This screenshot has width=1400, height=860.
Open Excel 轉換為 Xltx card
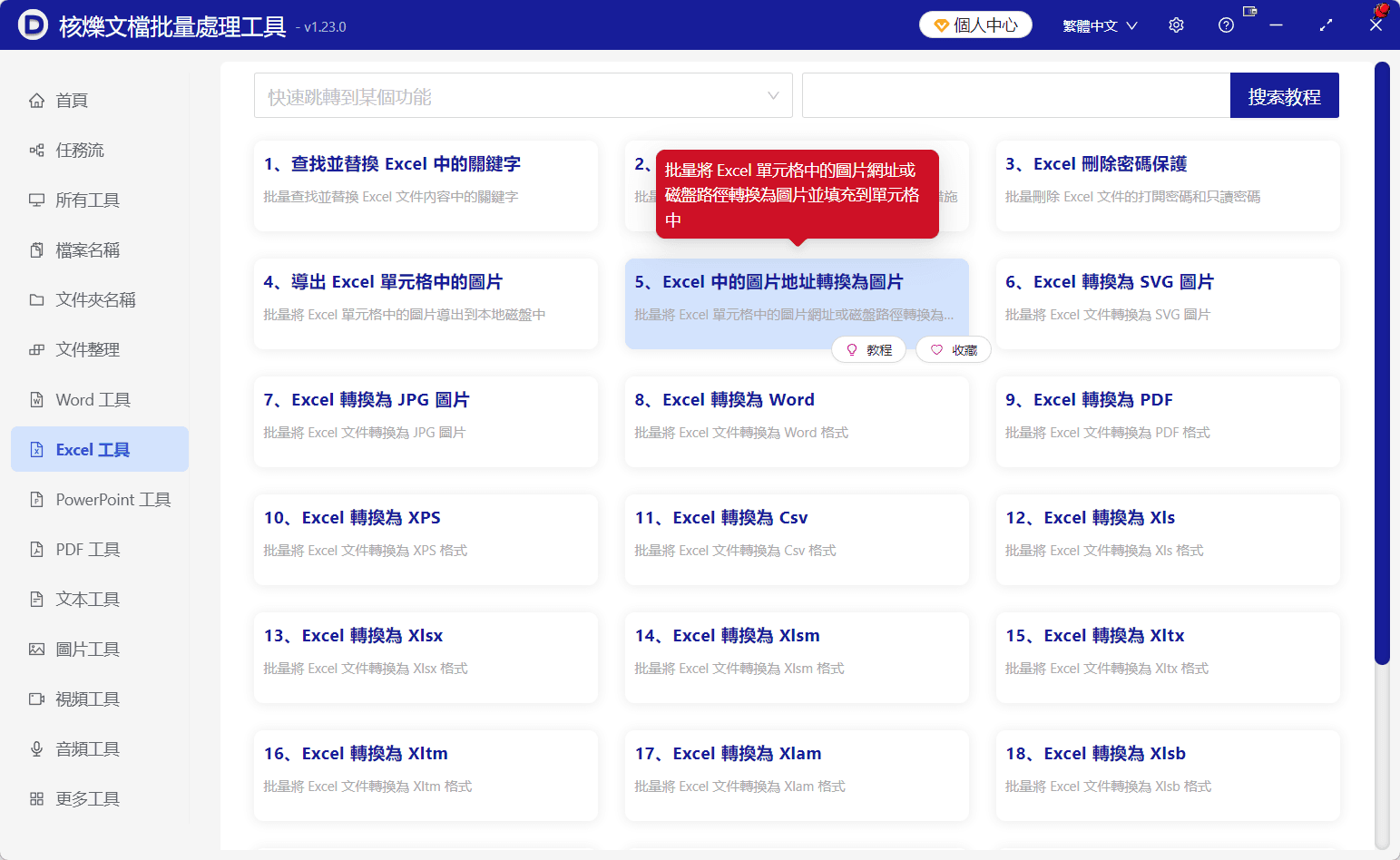[x=1168, y=658]
